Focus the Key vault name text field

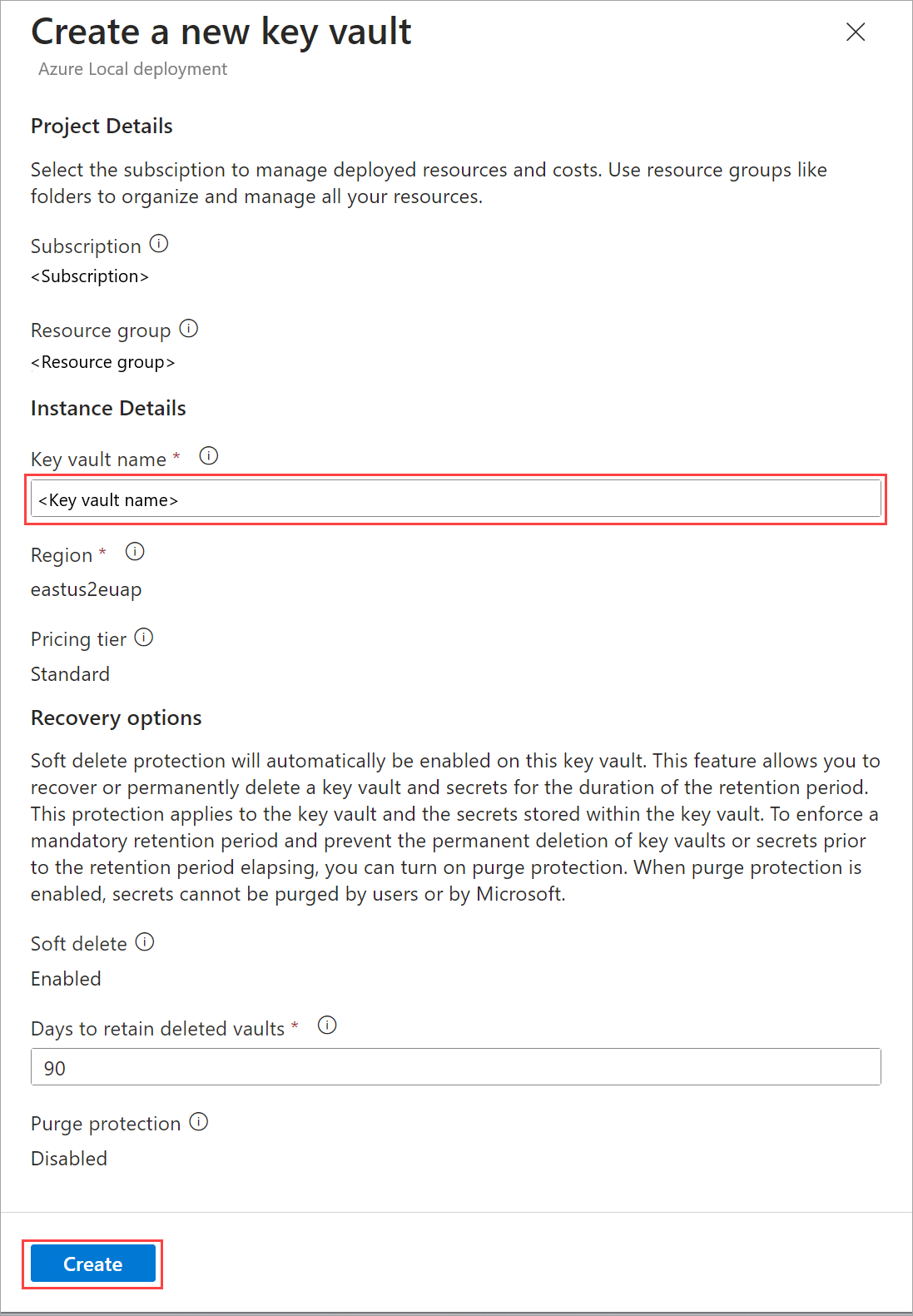(x=456, y=499)
